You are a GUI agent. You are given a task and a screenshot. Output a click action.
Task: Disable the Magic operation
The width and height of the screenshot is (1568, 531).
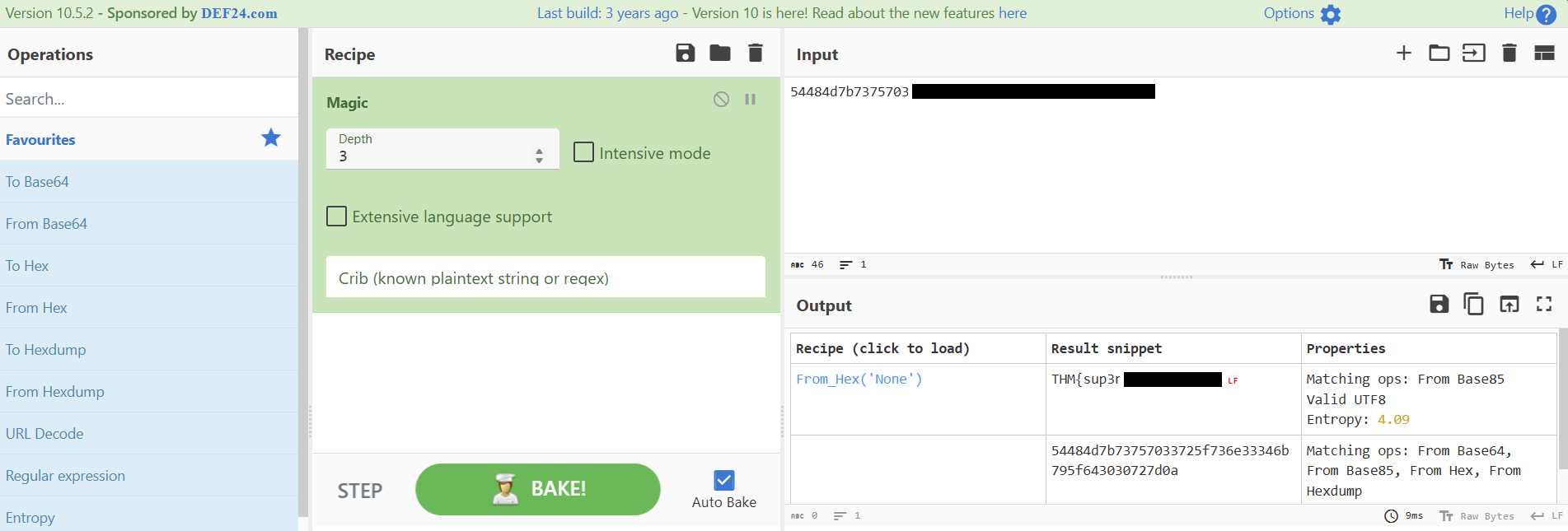pos(721,99)
